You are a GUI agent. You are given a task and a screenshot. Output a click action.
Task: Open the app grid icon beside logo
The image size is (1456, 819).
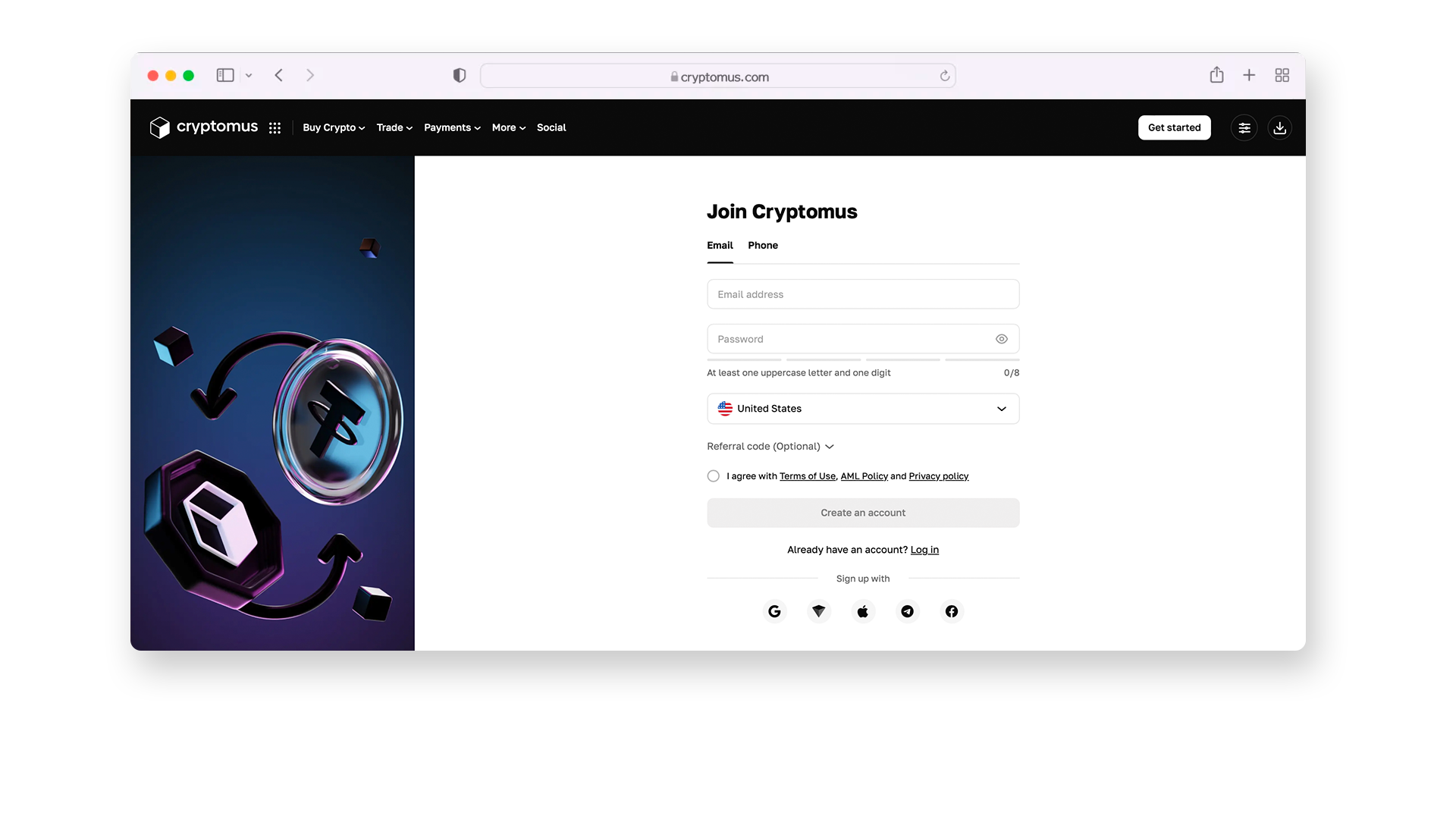pyautogui.click(x=275, y=128)
